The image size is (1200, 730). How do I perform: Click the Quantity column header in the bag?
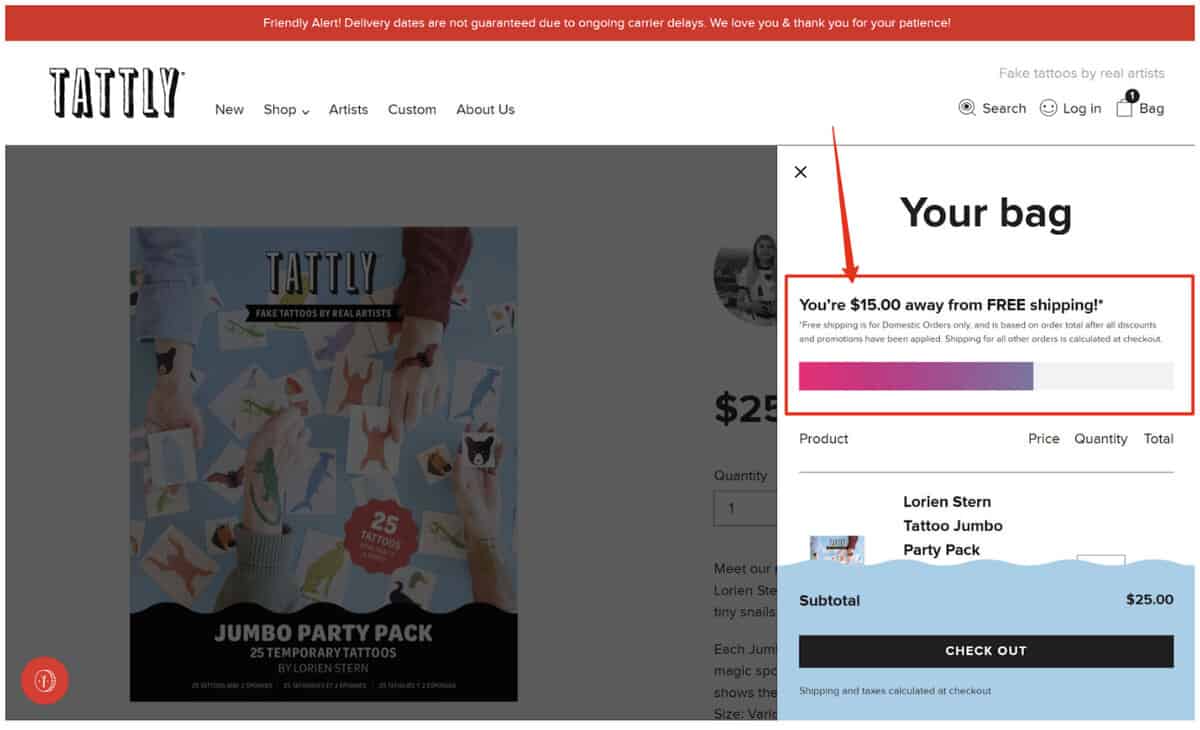click(1101, 439)
